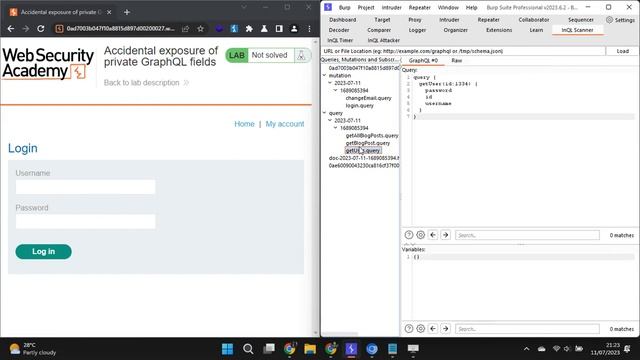
Task: Select changeEmail.query tree item
Action: 368,98
